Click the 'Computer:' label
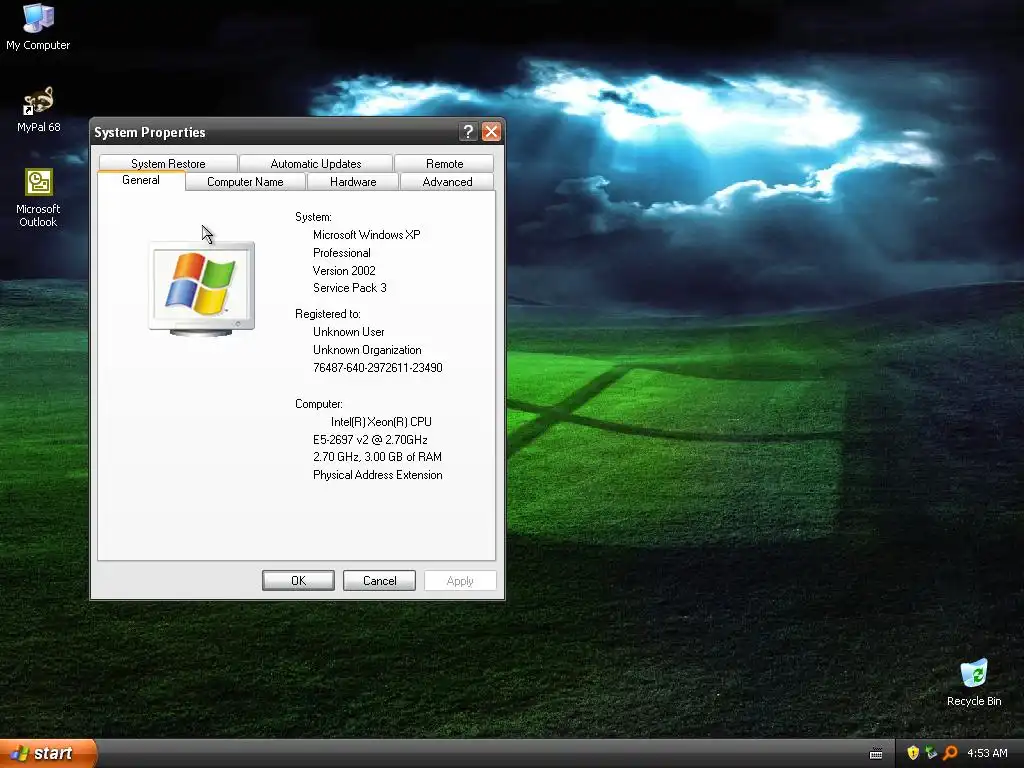1024x768 pixels. coord(319,404)
